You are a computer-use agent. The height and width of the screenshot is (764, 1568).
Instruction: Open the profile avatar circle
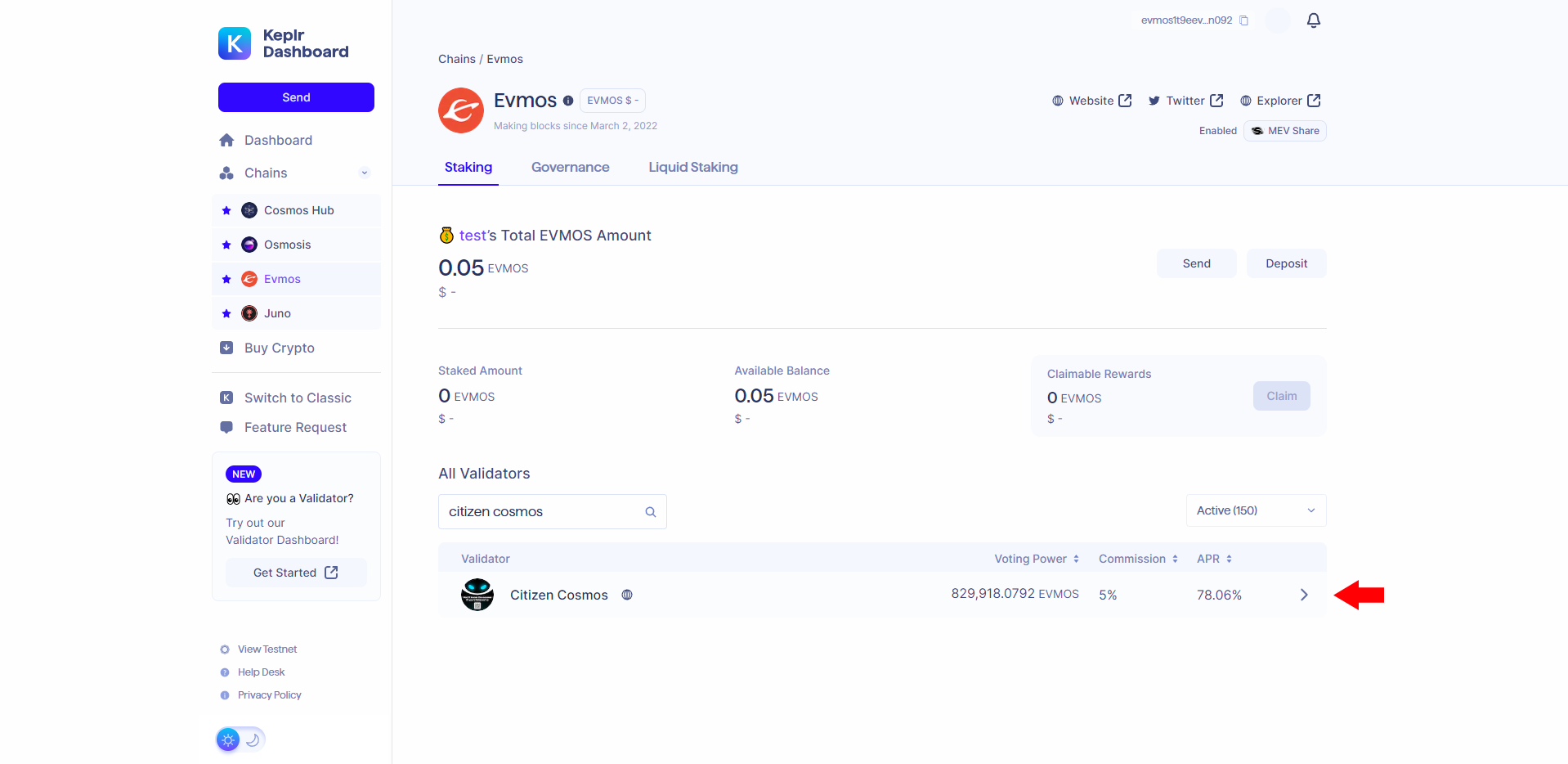1278,20
